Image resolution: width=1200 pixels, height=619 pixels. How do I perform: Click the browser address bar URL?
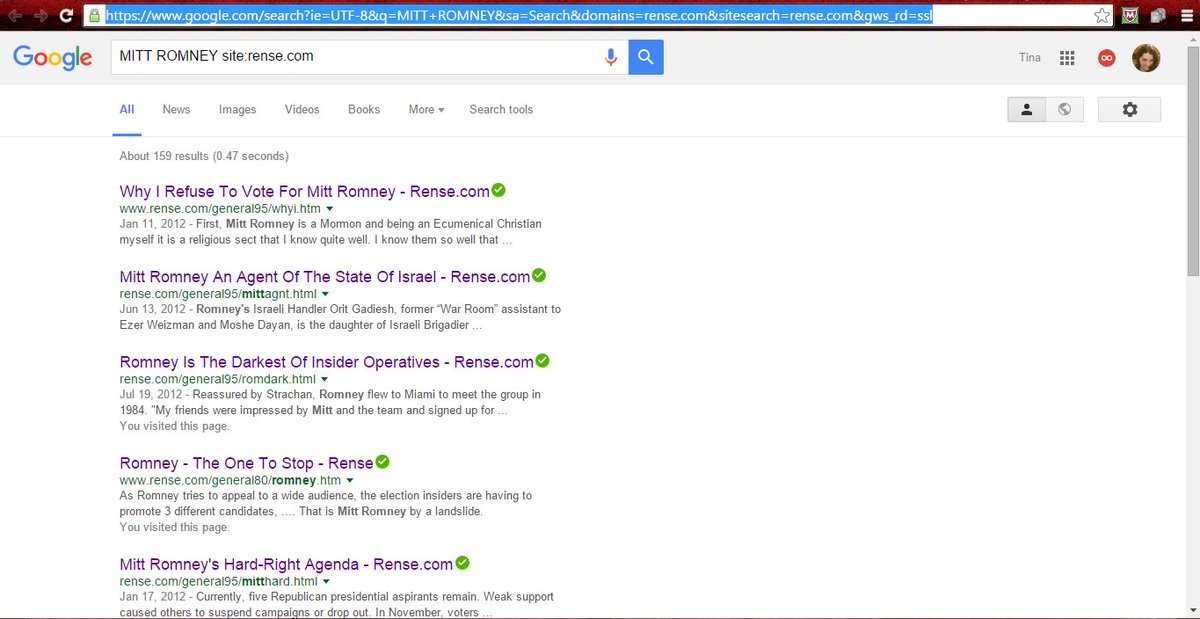pyautogui.click(x=520, y=16)
